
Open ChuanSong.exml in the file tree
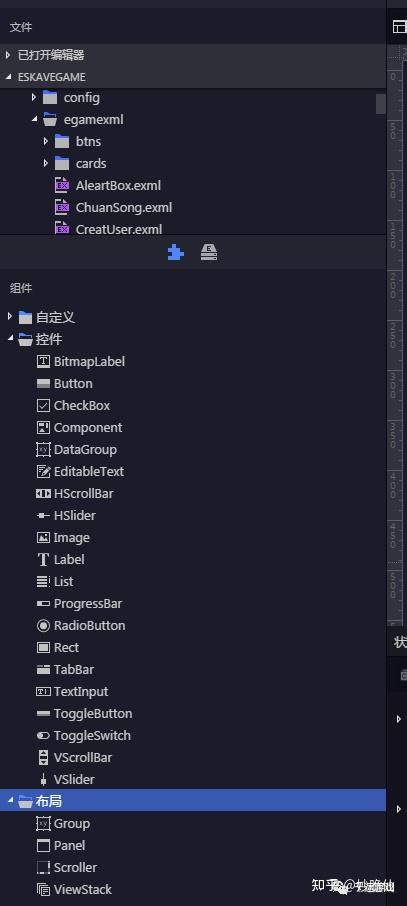click(114, 207)
